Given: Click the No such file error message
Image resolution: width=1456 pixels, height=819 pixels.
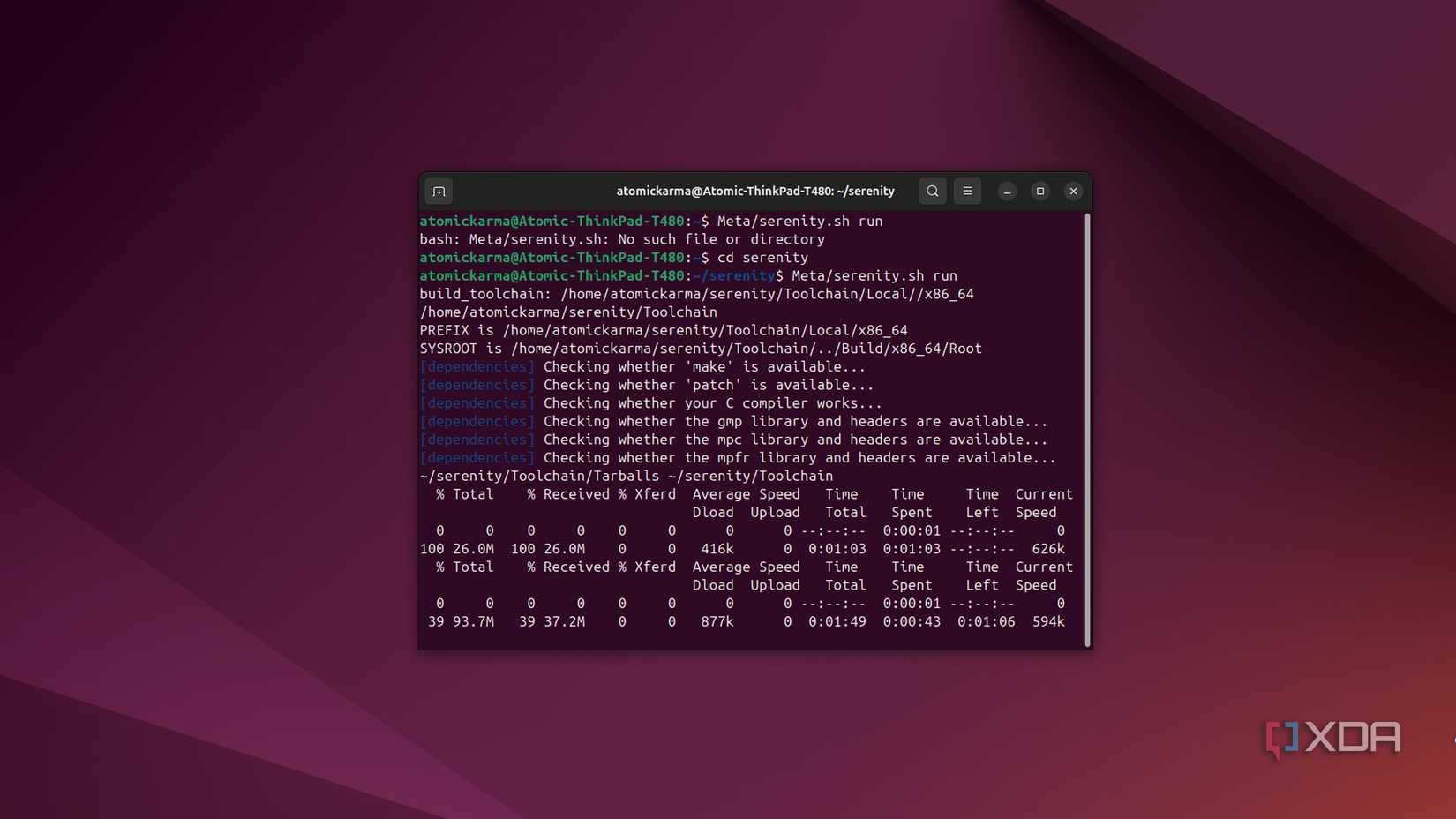Looking at the screenshot, I should 622,239.
